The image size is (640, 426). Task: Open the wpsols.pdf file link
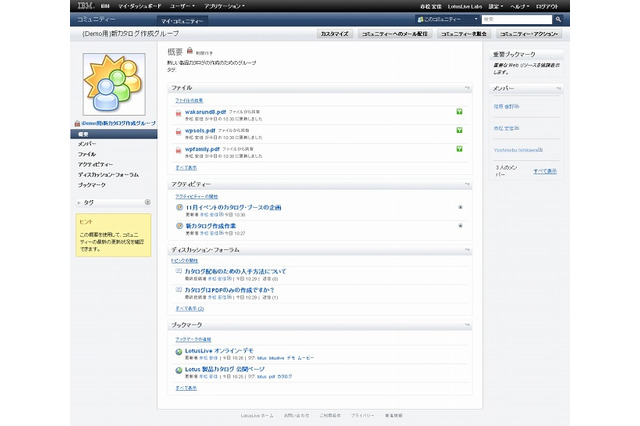click(200, 130)
